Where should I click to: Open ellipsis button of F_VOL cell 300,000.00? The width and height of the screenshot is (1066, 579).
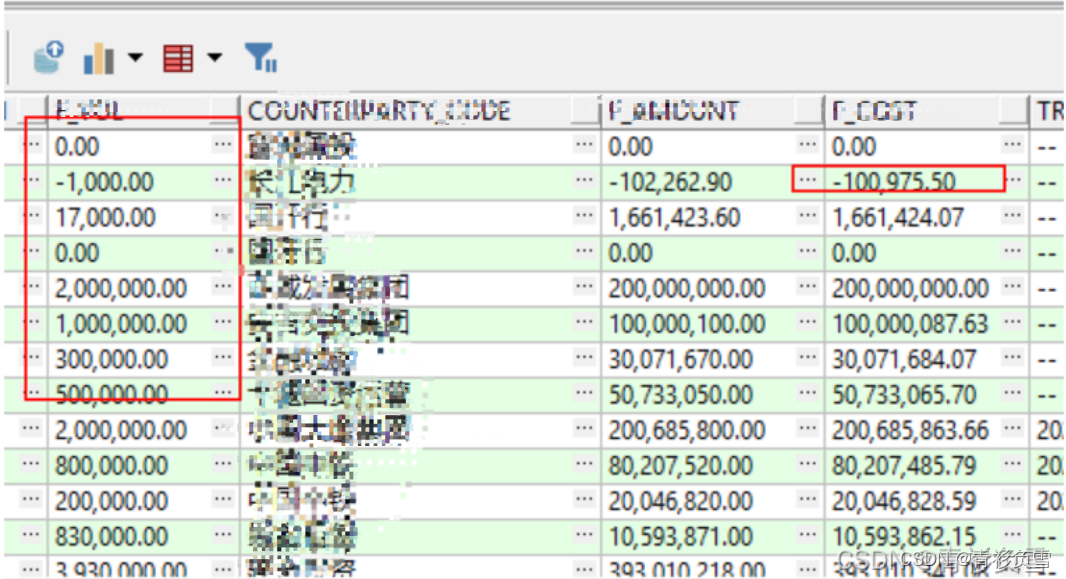pyautogui.click(x=222, y=357)
